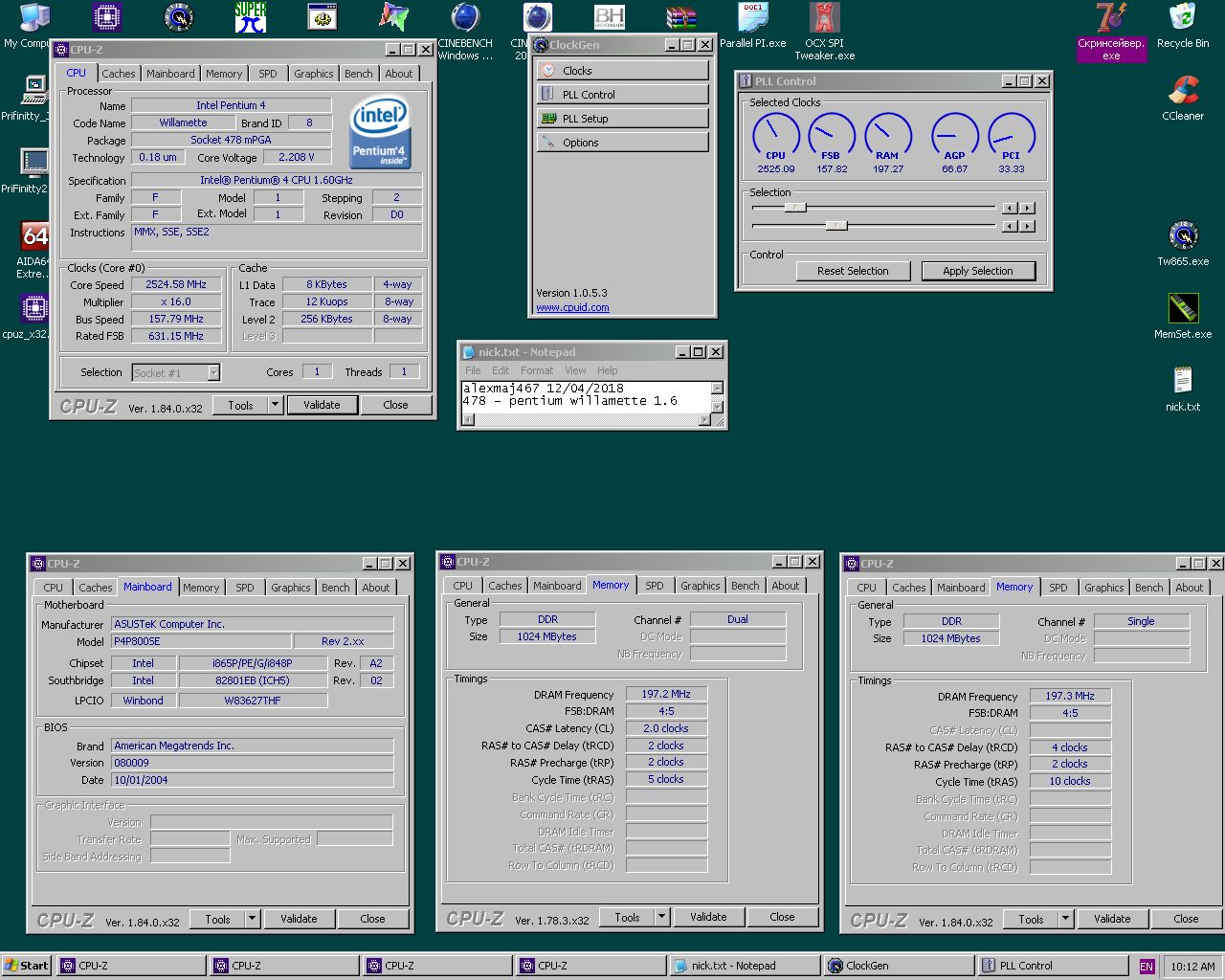Click the EN language indicator in tray
The height and width of the screenshot is (980, 1225).
1147,967
